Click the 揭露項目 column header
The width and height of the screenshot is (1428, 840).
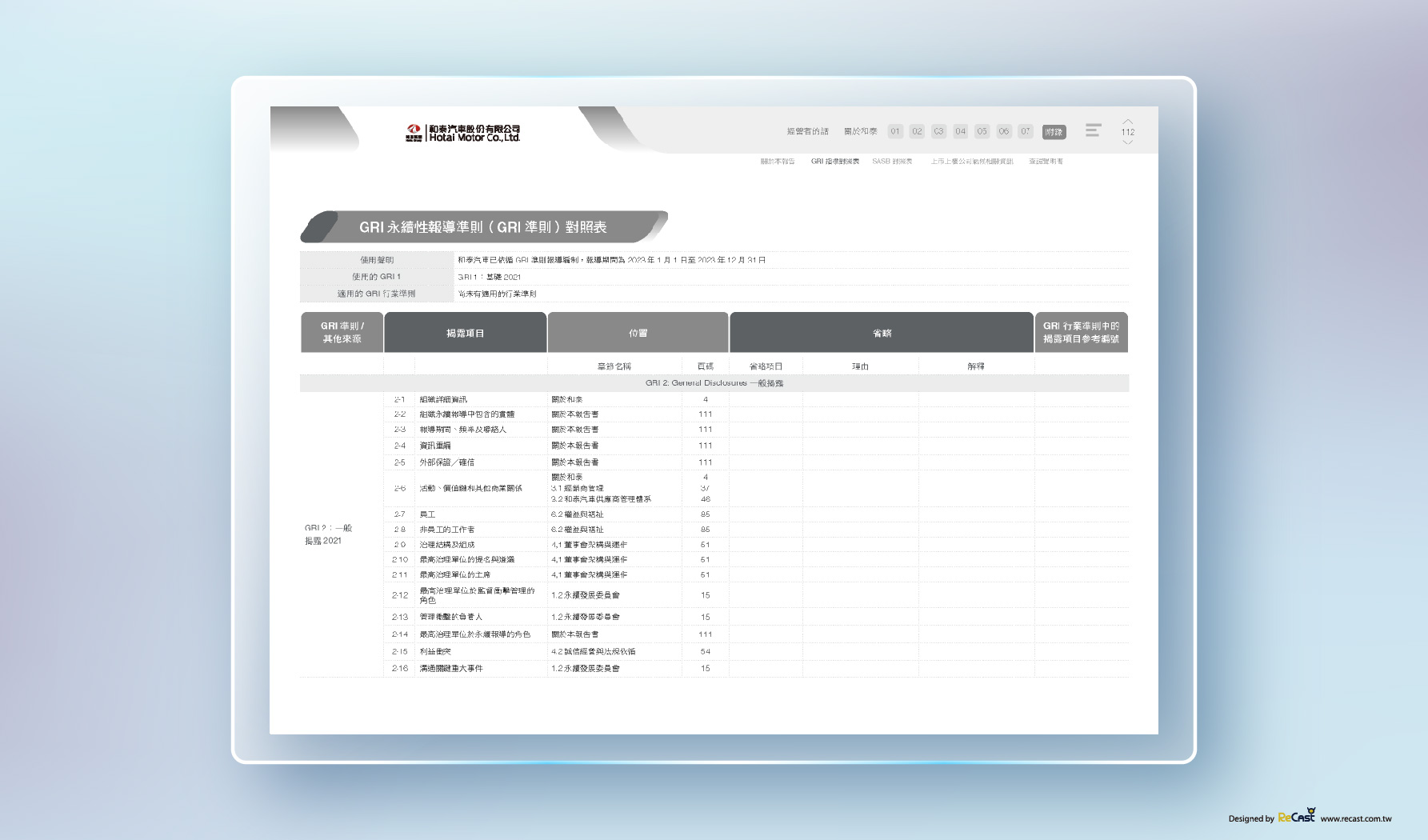[x=465, y=333]
